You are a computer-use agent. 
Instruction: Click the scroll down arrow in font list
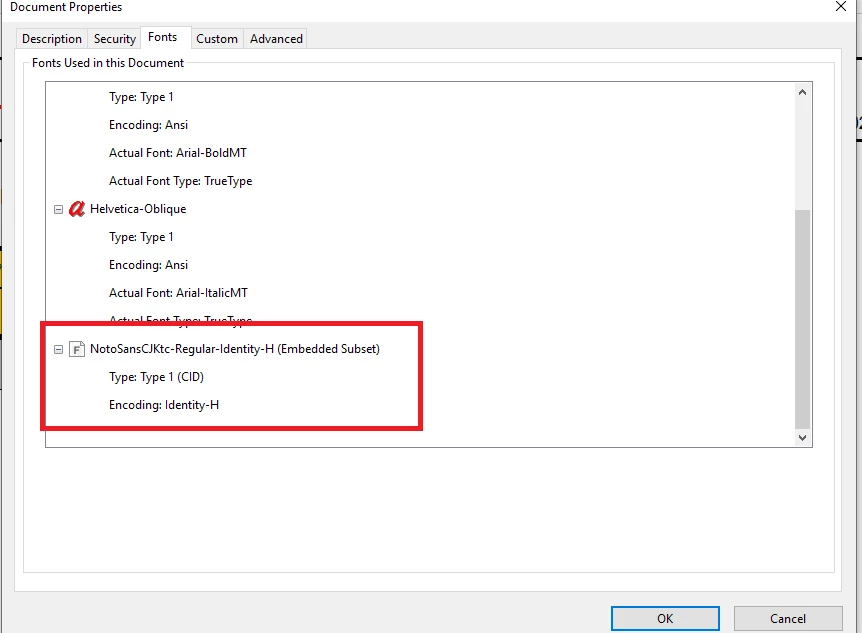pos(803,438)
